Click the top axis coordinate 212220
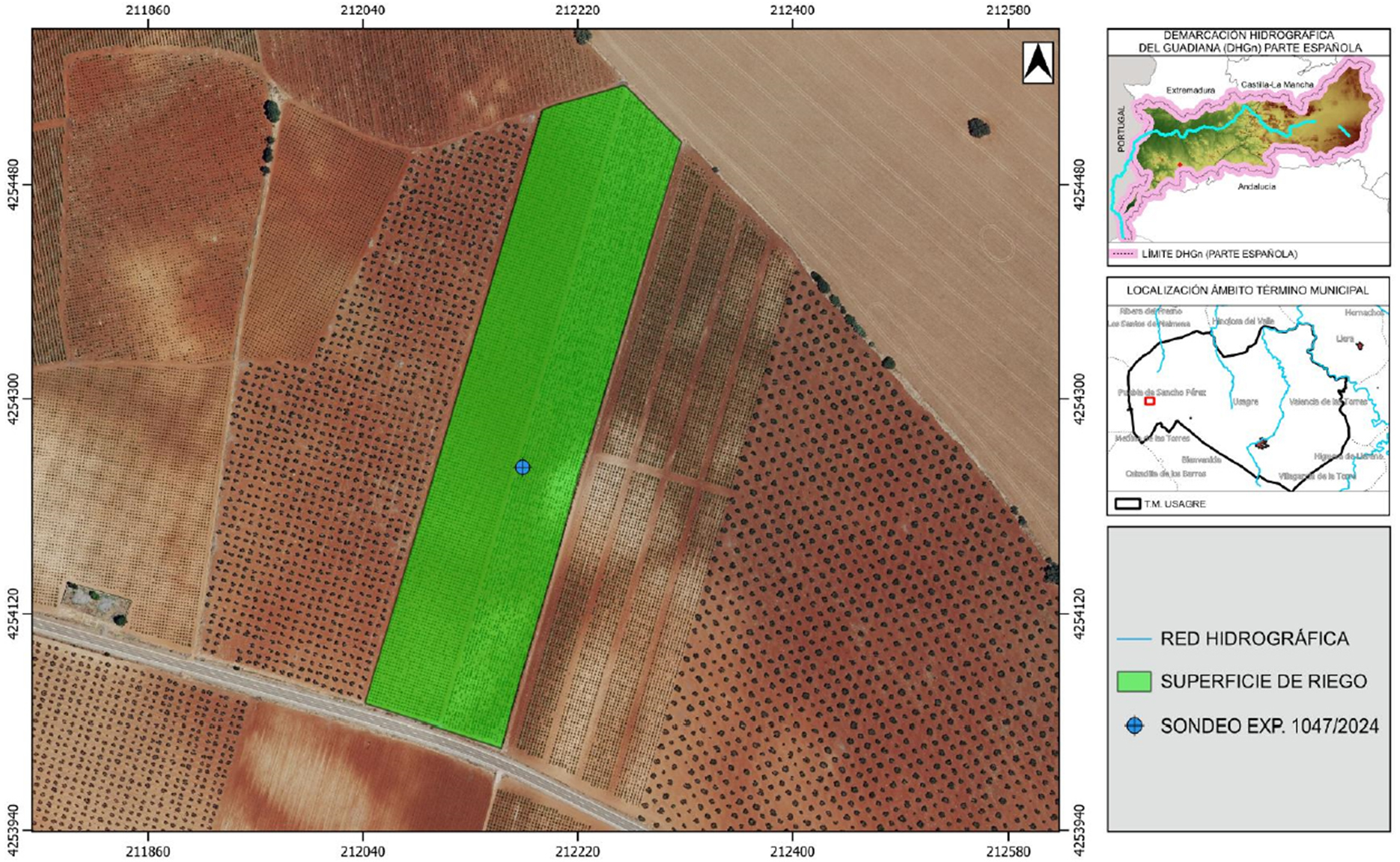1400x862 pixels. click(x=577, y=10)
